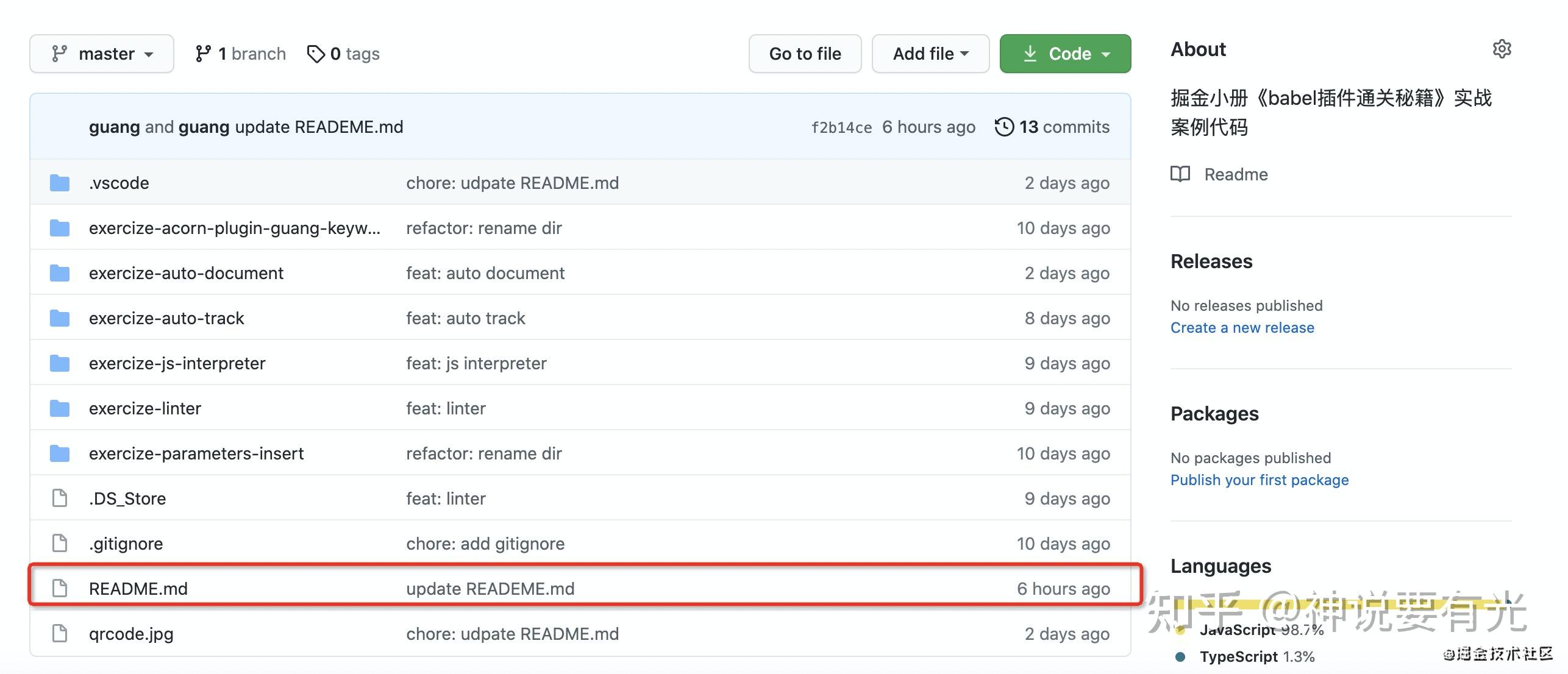
Task: Open the exercize-linter folder
Action: click(145, 408)
